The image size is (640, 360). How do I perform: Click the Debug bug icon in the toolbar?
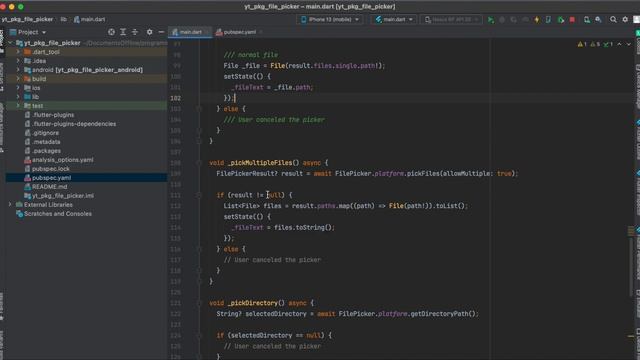coord(502,20)
